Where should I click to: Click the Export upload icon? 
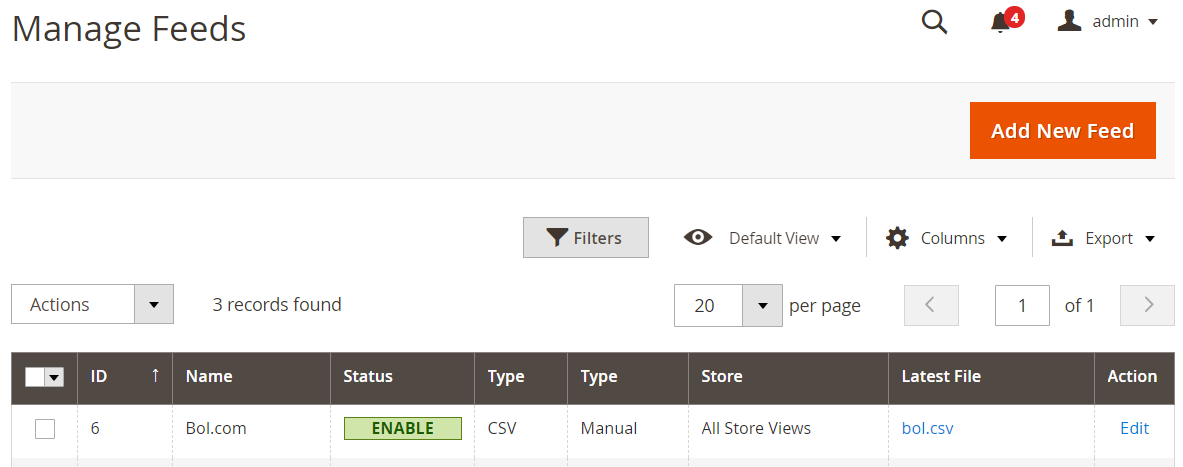click(x=1062, y=238)
